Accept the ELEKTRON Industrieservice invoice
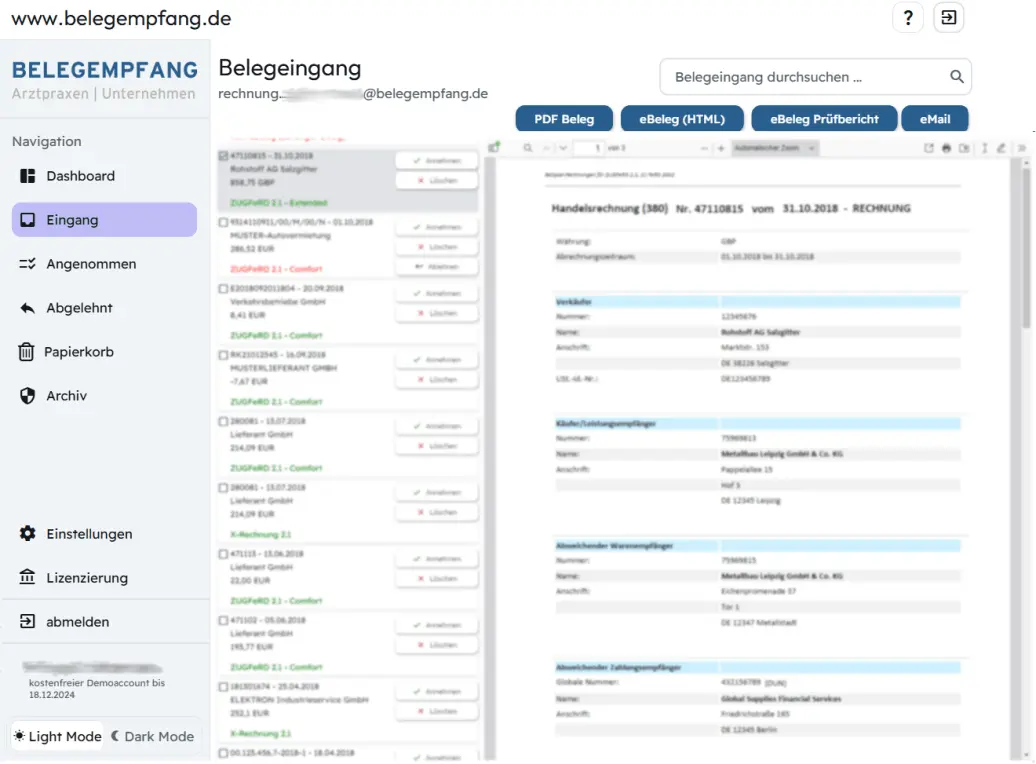The height and width of the screenshot is (764, 1036). (x=436, y=691)
